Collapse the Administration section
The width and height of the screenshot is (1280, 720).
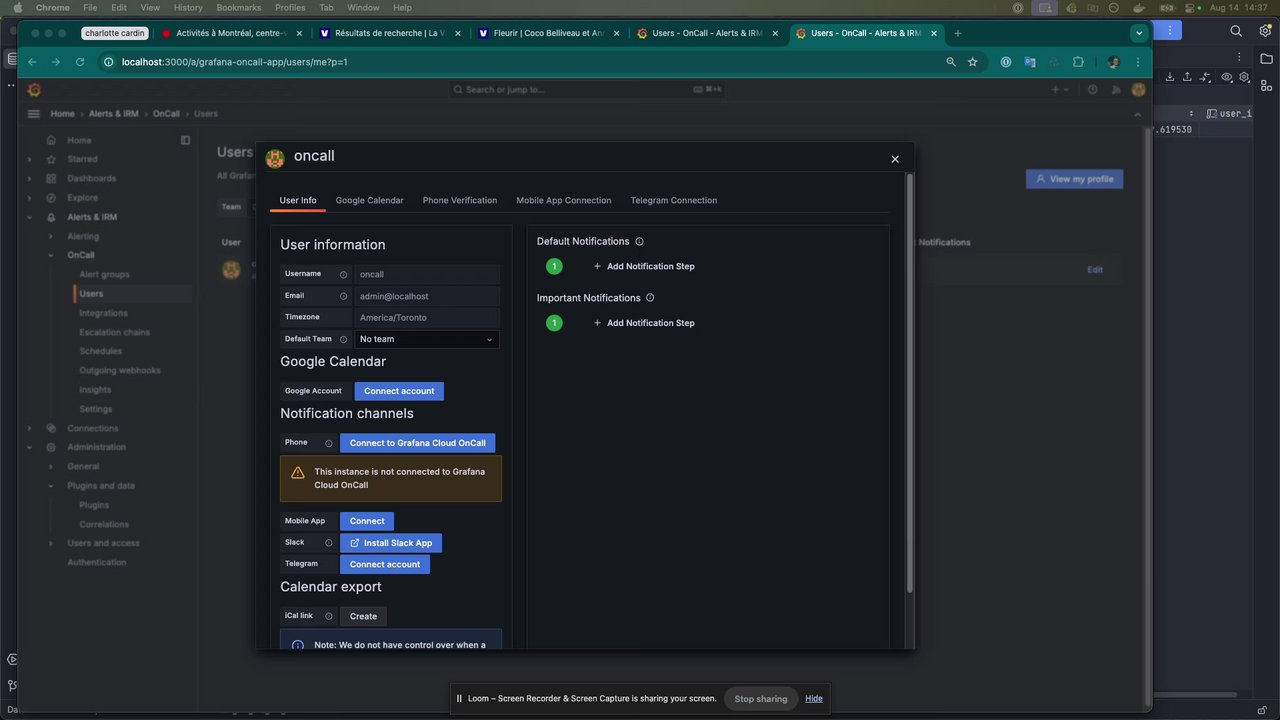(x=30, y=447)
